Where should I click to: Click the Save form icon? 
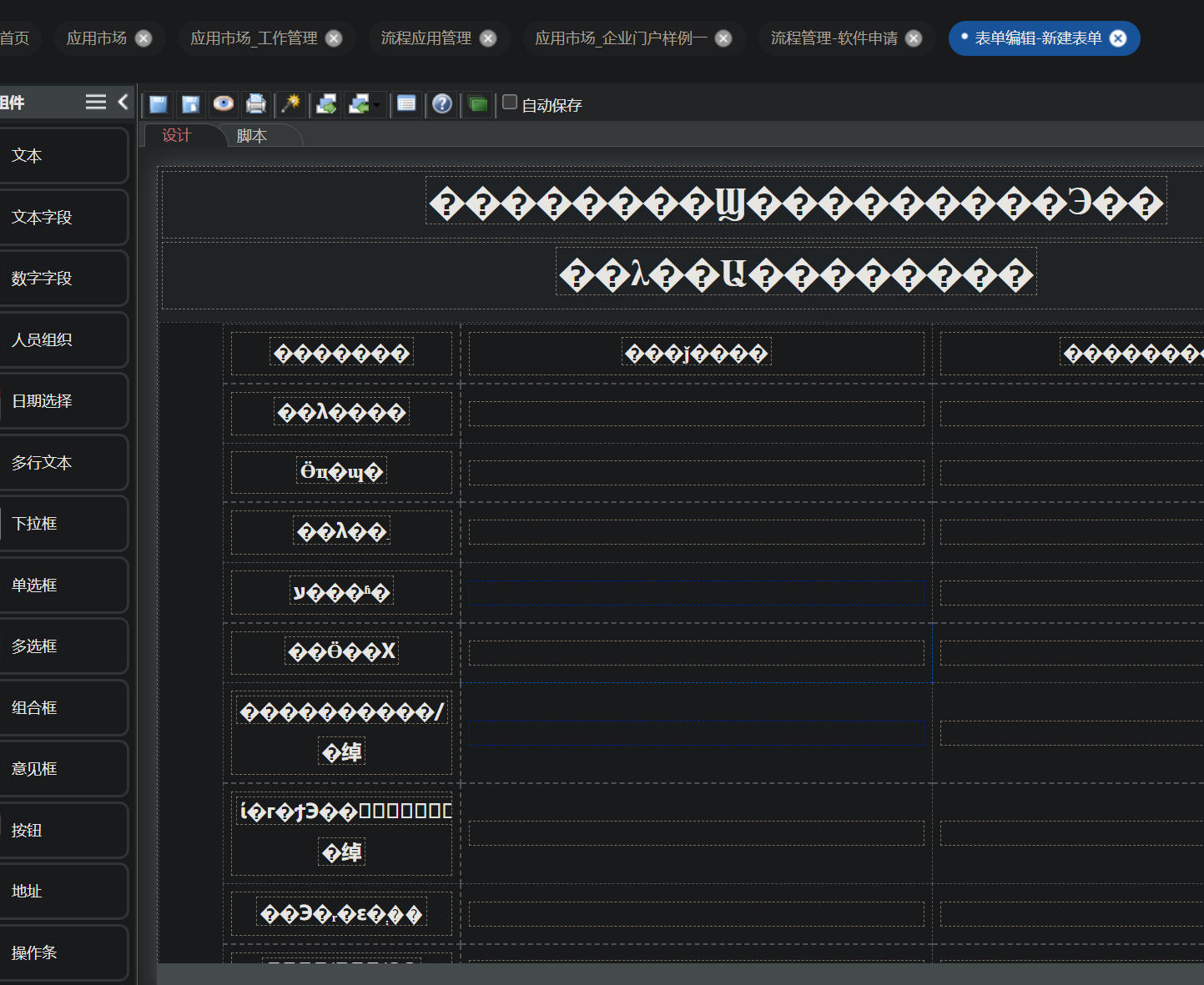[158, 104]
